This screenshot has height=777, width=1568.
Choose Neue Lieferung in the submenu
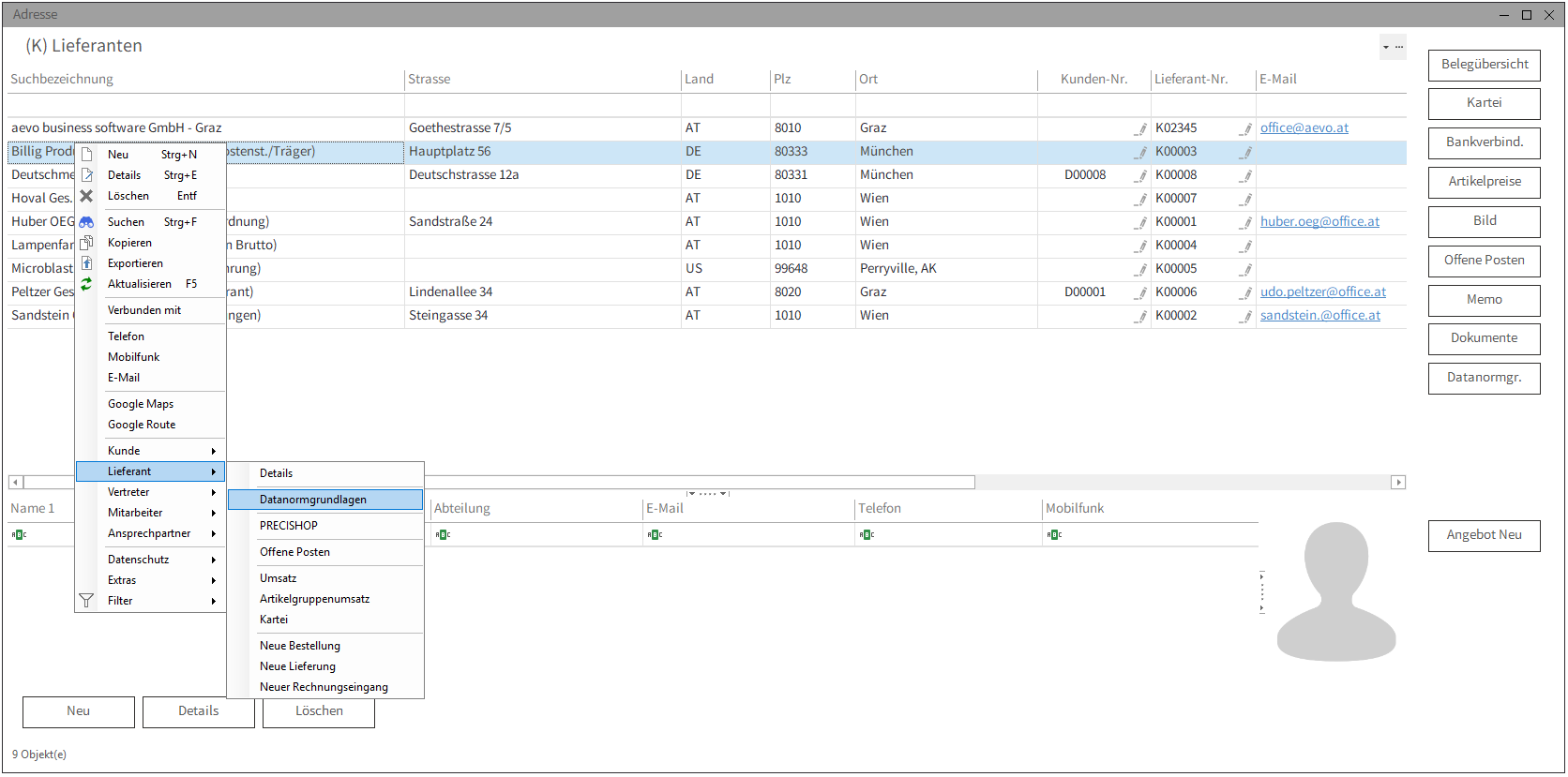coord(325,666)
